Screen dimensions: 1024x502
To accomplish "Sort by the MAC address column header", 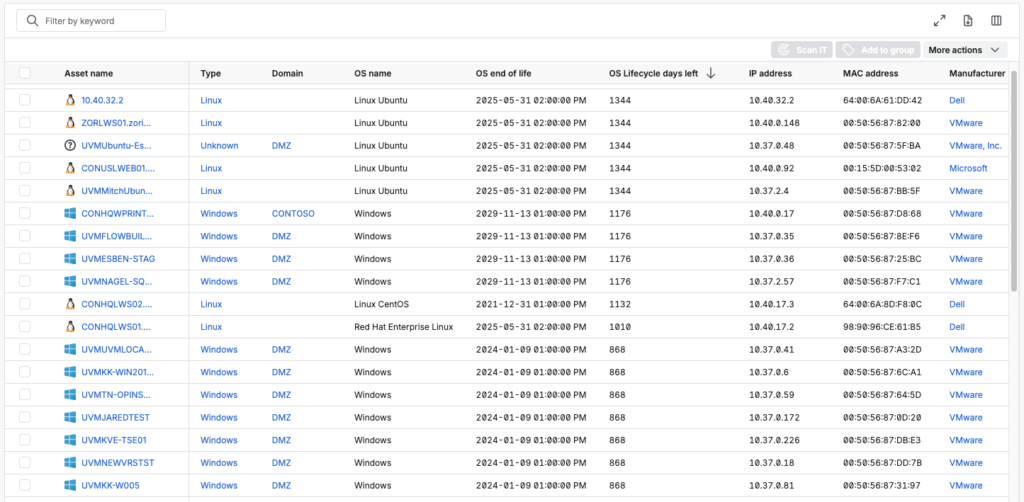I will (x=871, y=74).
